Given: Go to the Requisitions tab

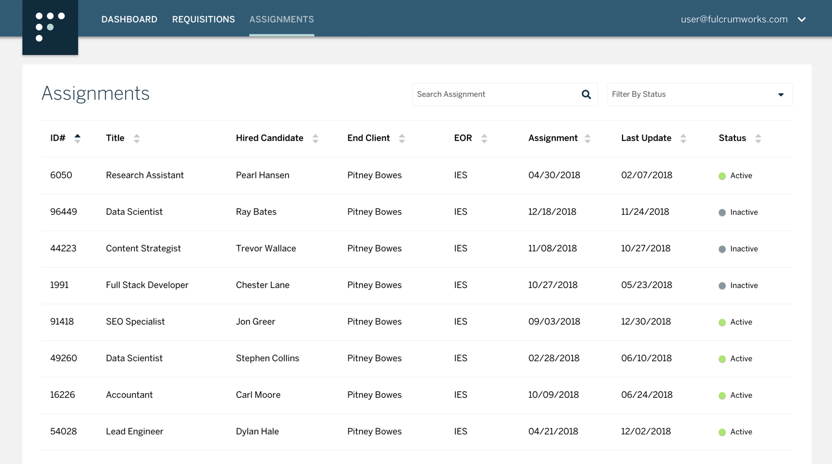Looking at the screenshot, I should [203, 20].
